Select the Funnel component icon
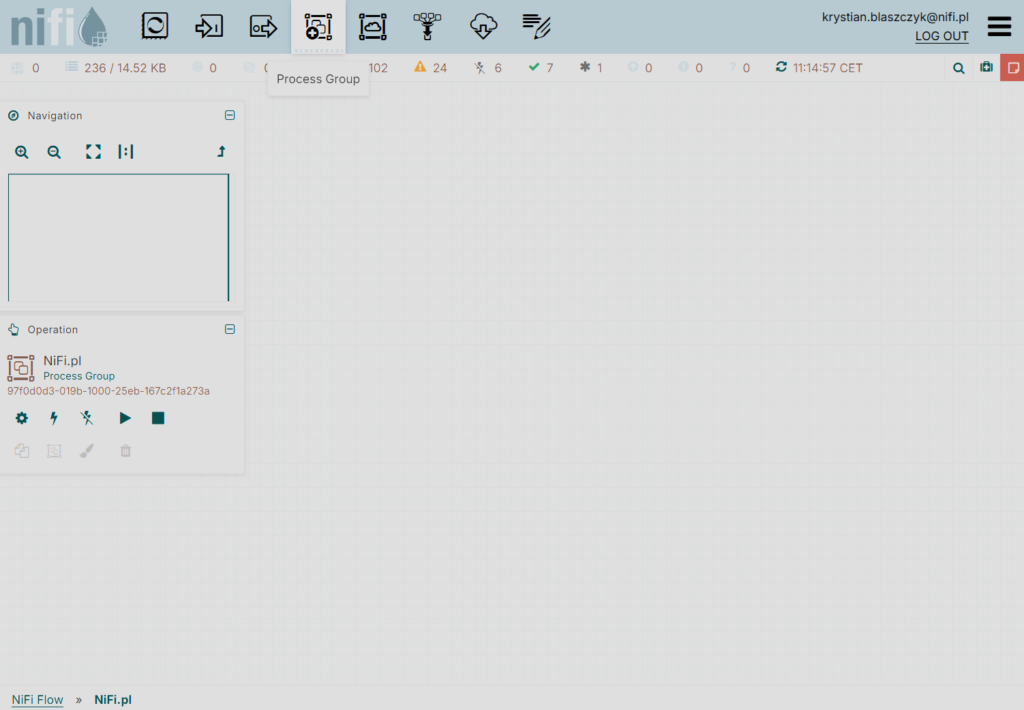 (427, 27)
